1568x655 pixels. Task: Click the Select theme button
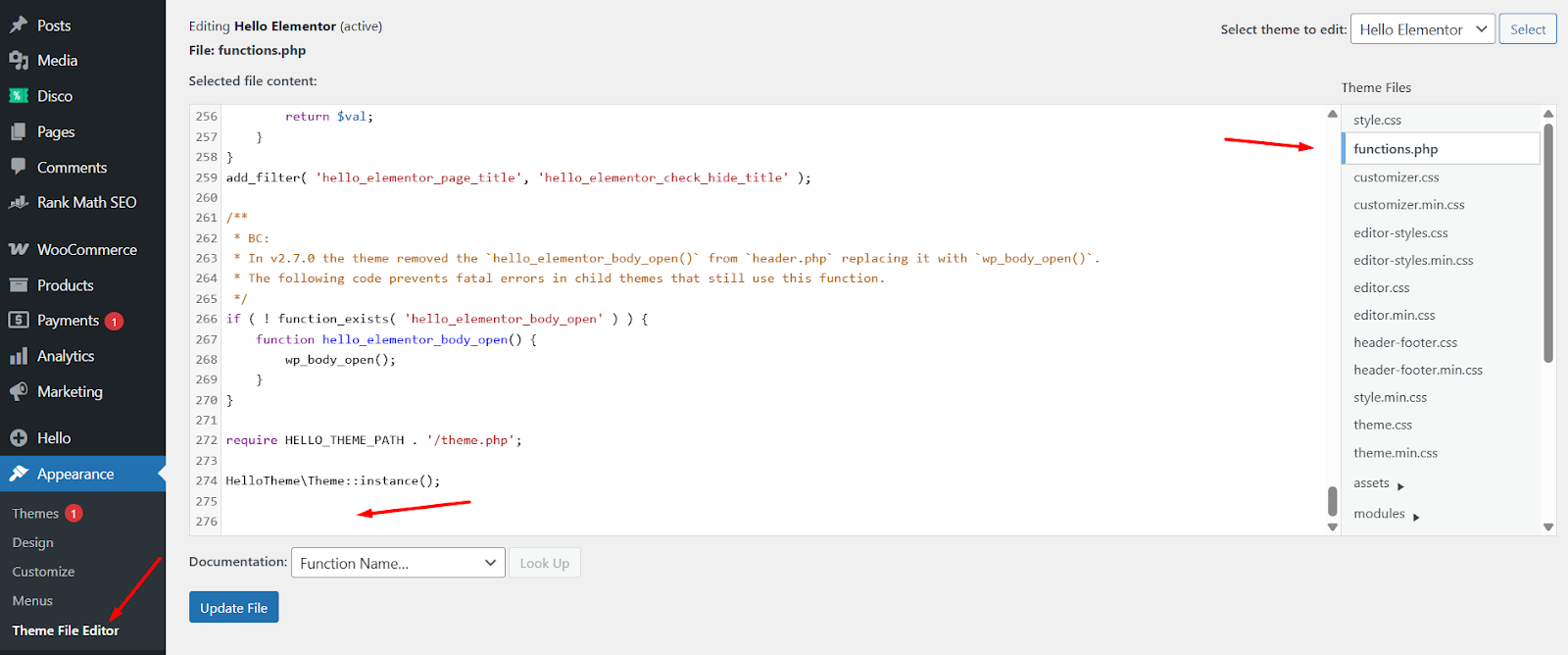pyautogui.click(x=1528, y=29)
